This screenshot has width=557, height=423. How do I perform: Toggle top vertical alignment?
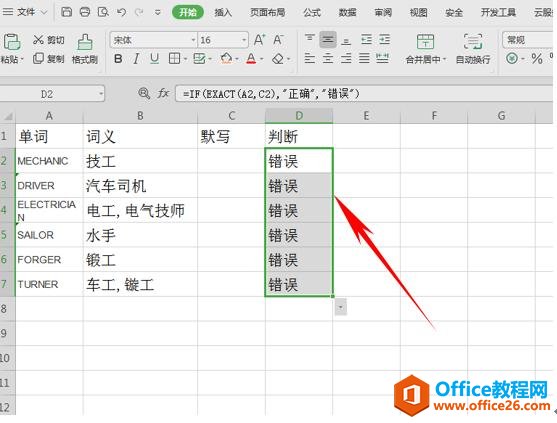click(x=309, y=39)
